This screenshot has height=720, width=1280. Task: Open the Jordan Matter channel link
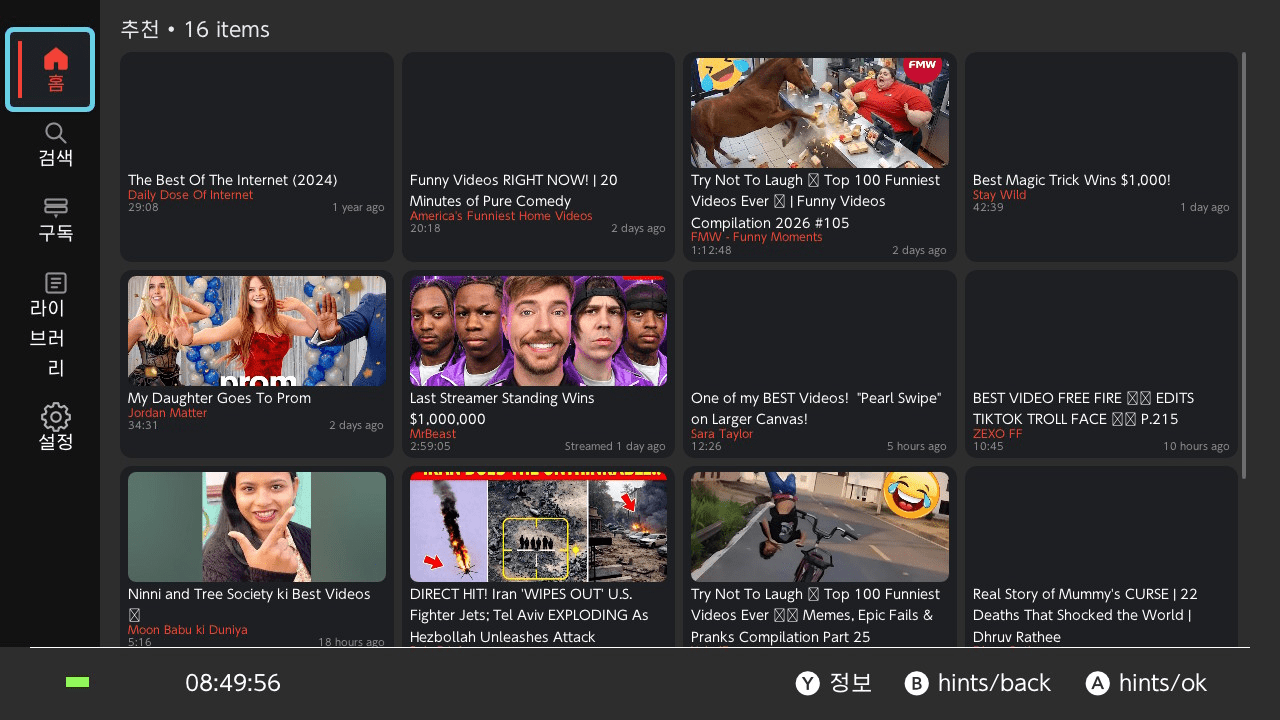coord(168,413)
